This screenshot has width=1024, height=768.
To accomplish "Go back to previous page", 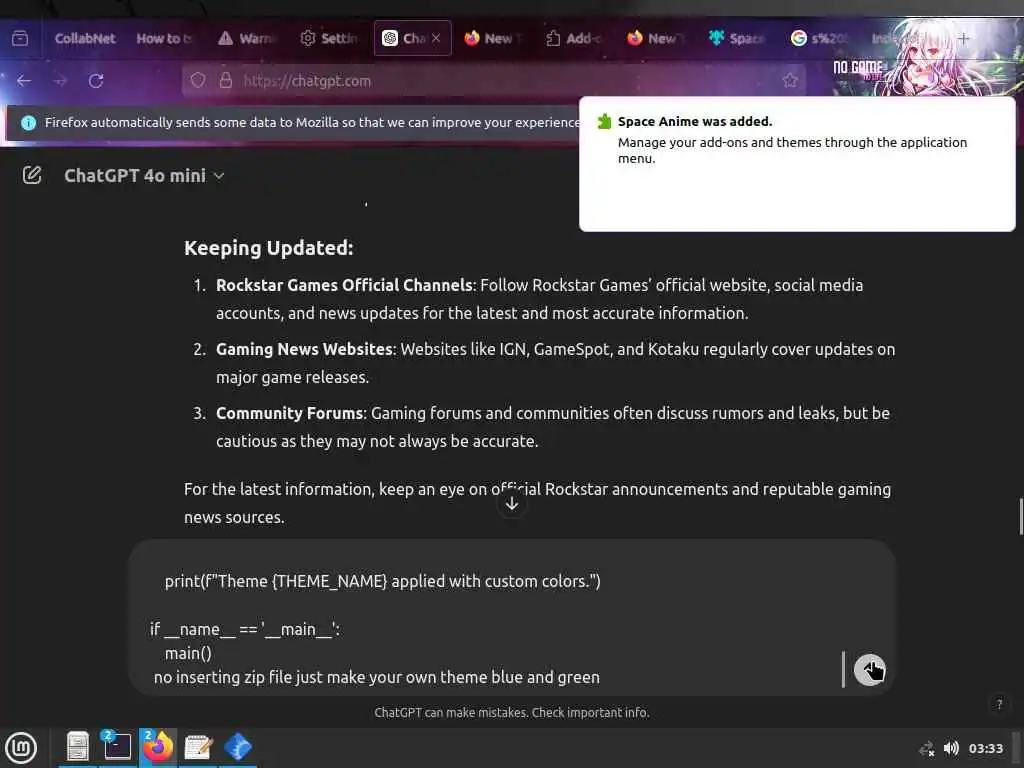I will (24, 81).
